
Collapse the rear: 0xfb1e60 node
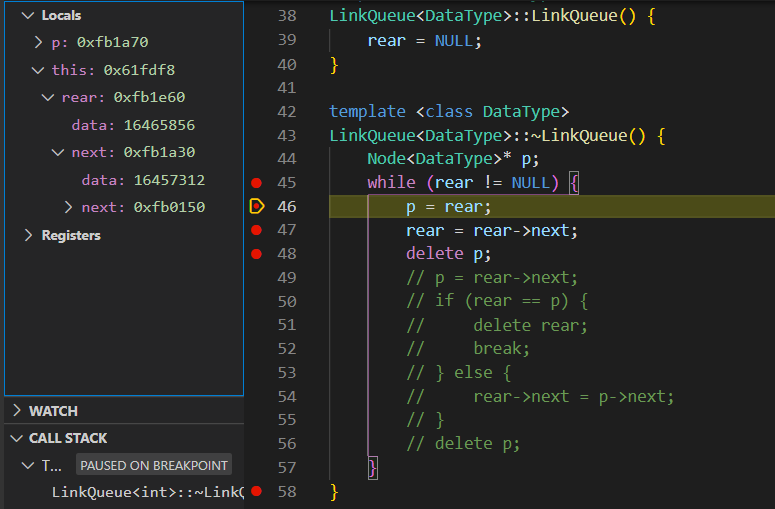point(48,97)
